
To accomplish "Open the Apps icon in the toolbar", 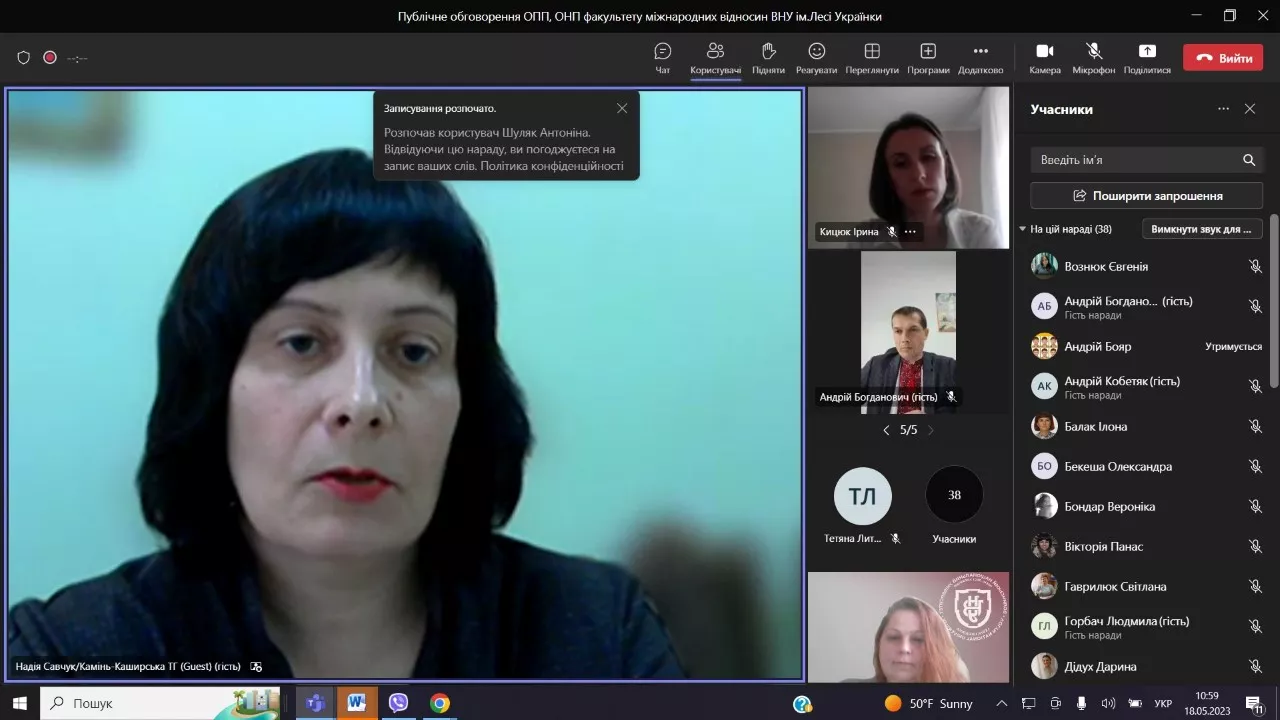I will pos(928,58).
